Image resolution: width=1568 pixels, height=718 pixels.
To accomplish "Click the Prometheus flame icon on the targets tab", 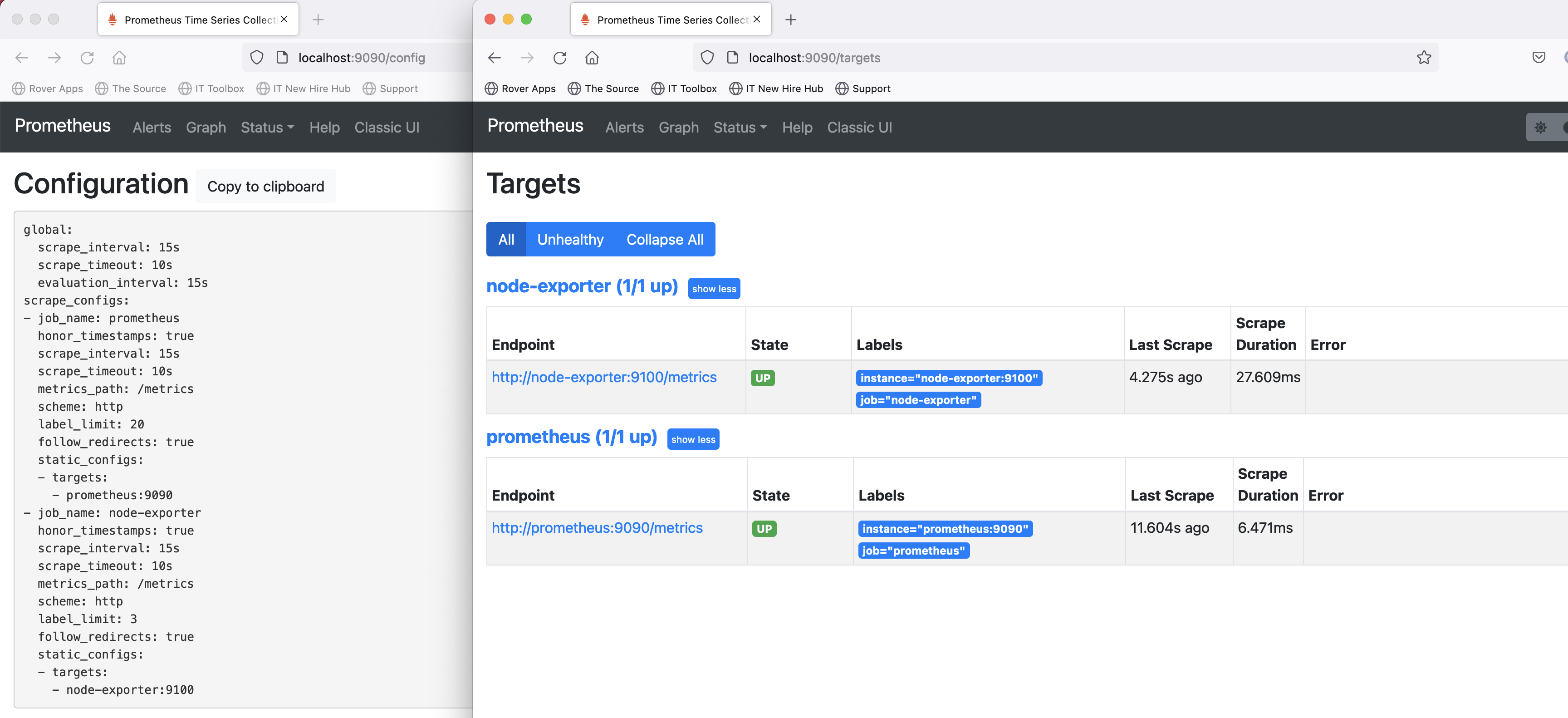I will click(x=584, y=19).
